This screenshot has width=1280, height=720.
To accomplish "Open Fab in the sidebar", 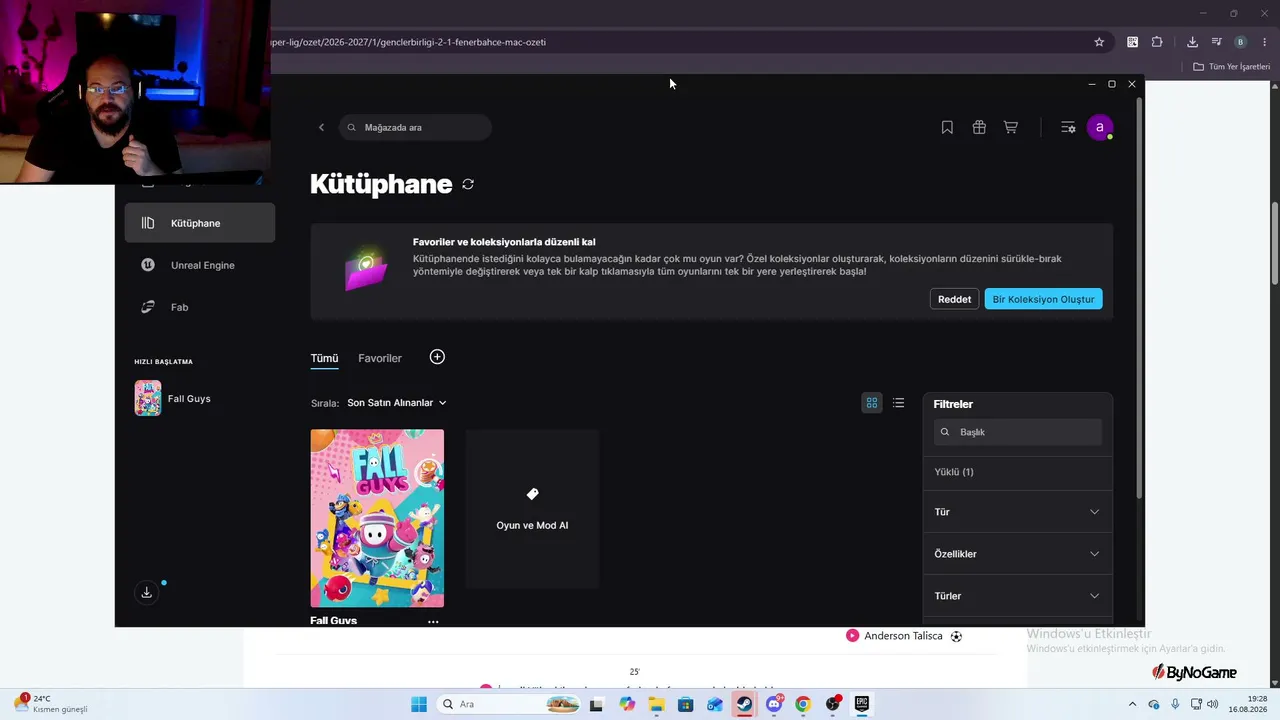I will [200, 307].
